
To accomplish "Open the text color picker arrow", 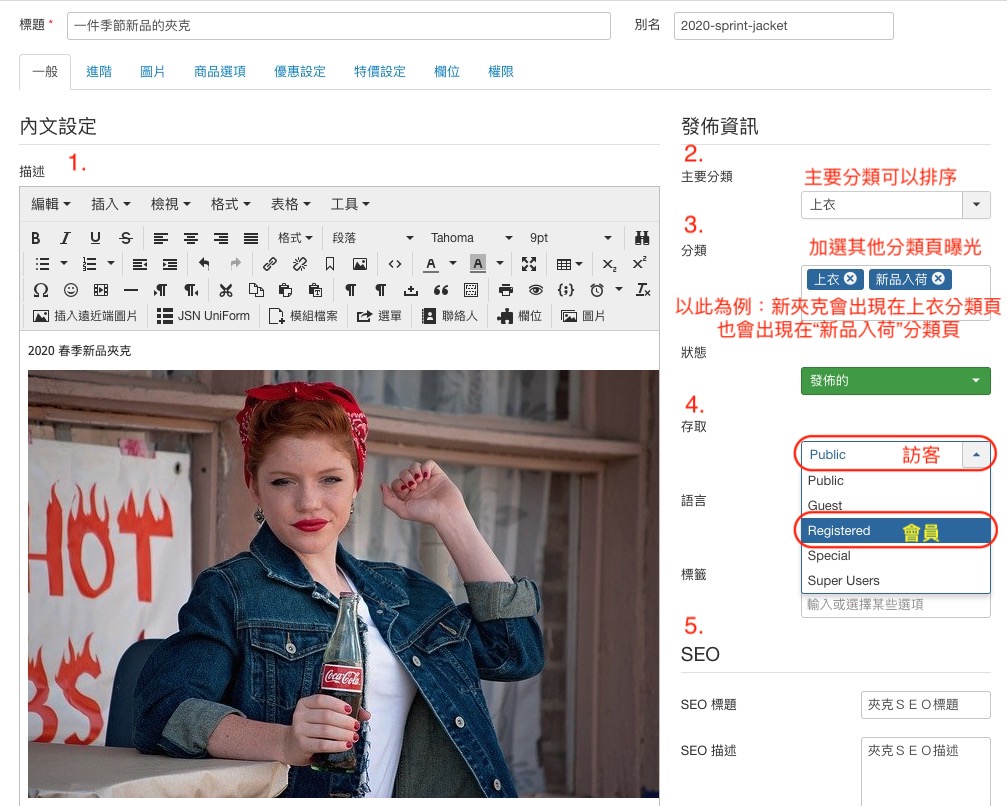I will click(x=452, y=264).
